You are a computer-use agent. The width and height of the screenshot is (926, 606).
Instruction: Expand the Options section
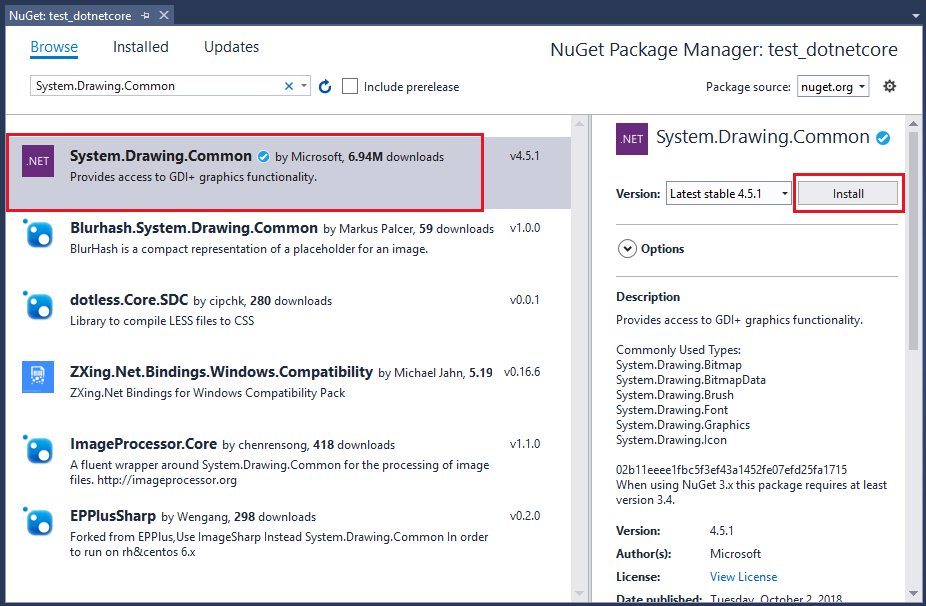pyautogui.click(x=628, y=249)
